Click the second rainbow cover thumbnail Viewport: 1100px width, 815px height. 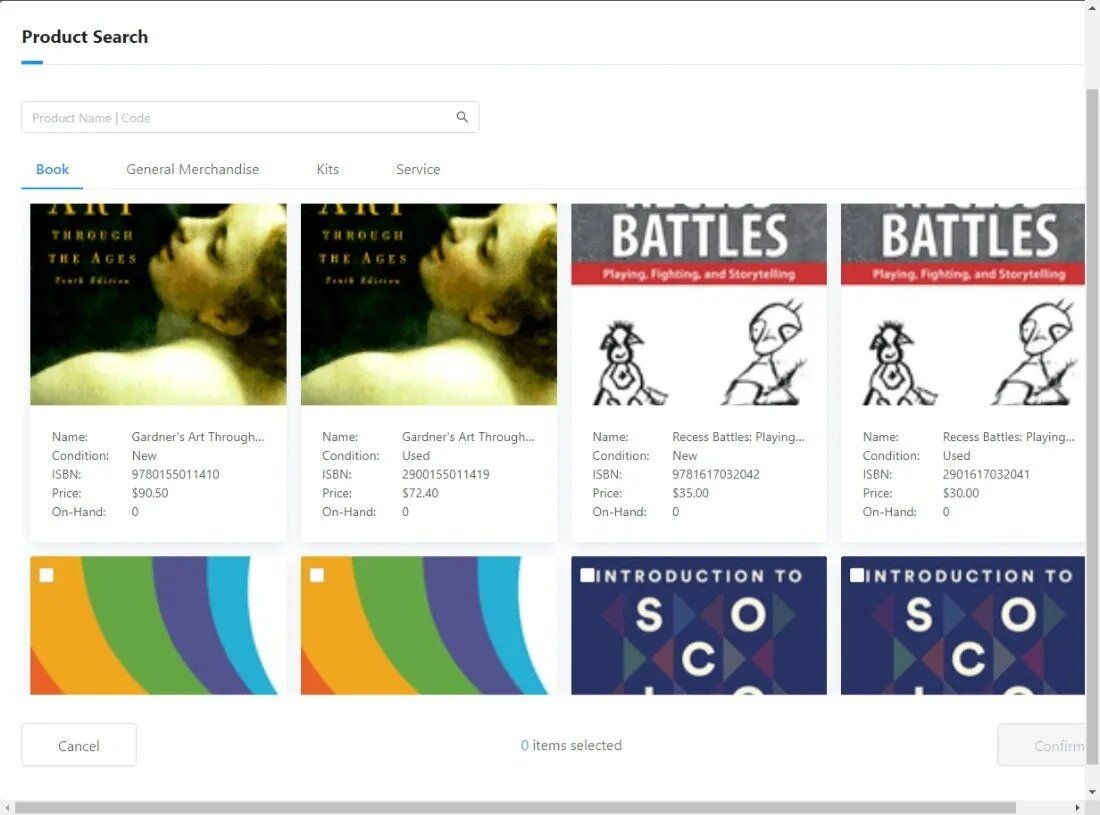[x=429, y=625]
